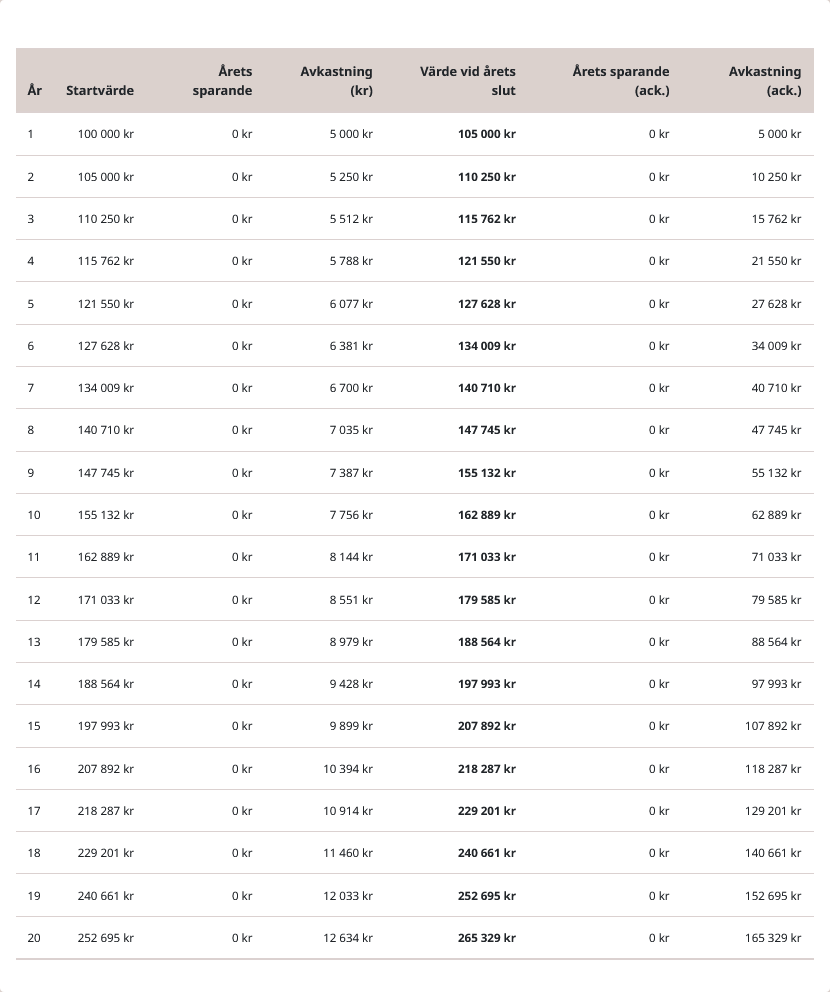Click the bold end value 207 892 kr
Screen dimensions: 830x992
coord(487,726)
